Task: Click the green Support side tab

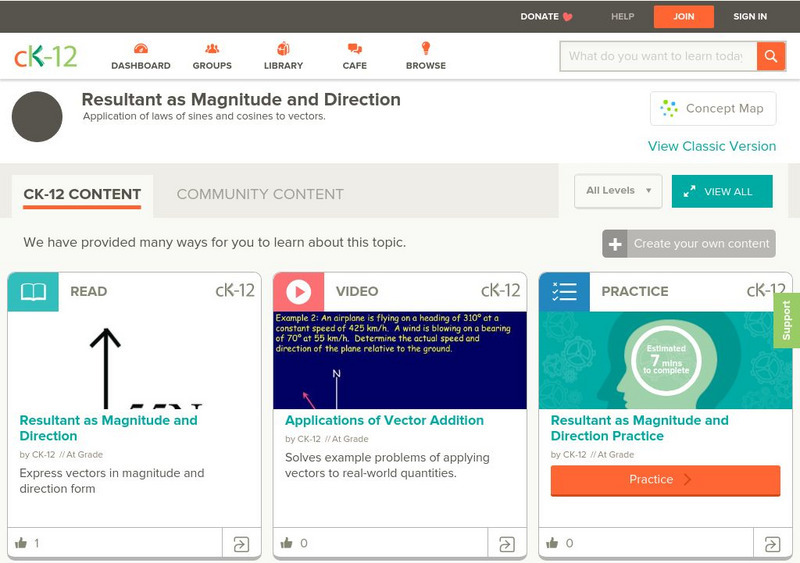Action: tap(787, 321)
